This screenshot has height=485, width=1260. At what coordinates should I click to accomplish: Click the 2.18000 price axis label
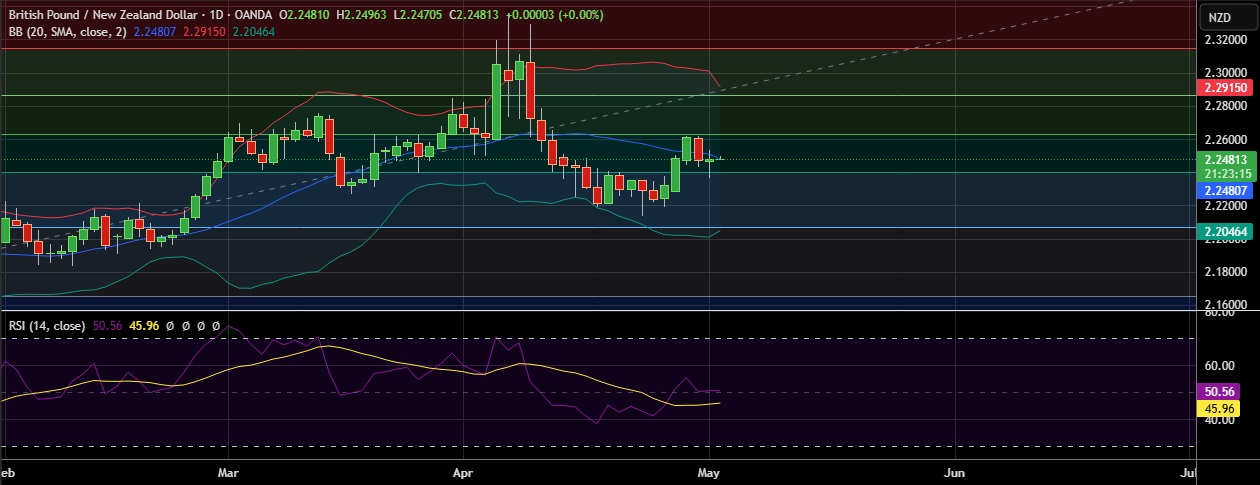point(1225,272)
